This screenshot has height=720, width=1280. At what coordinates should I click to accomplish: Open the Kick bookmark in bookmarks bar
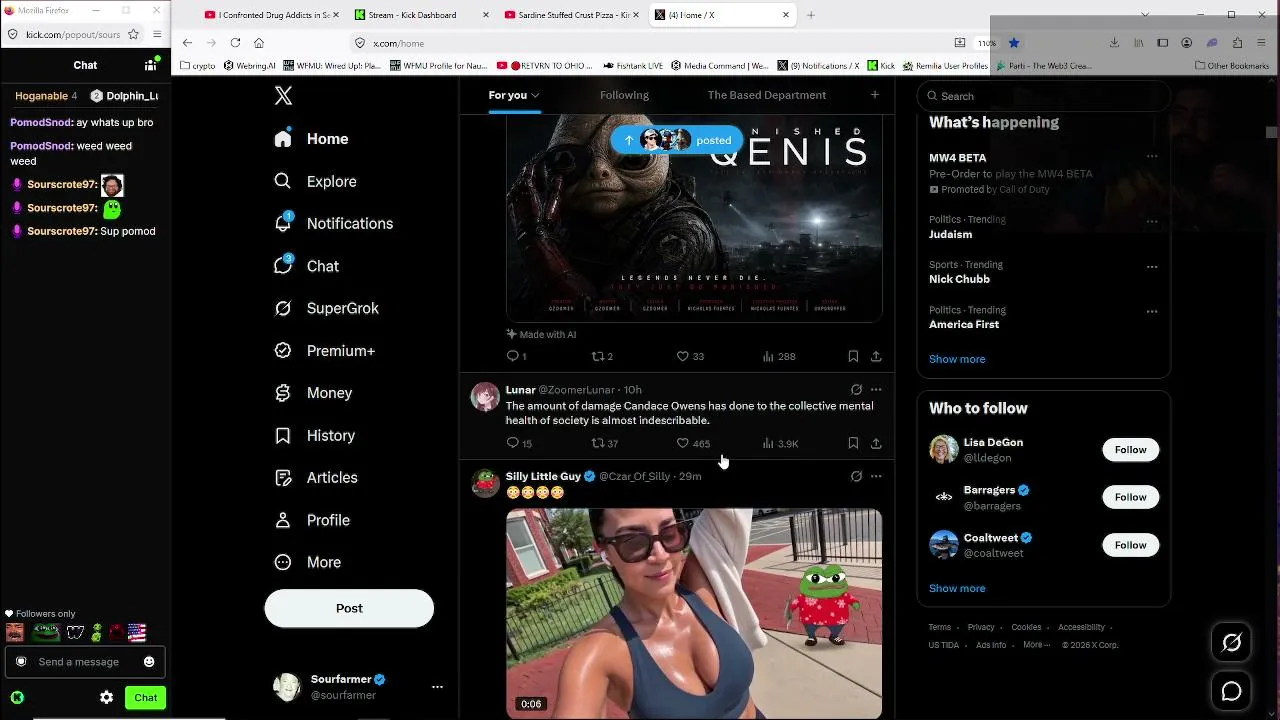coord(880,66)
